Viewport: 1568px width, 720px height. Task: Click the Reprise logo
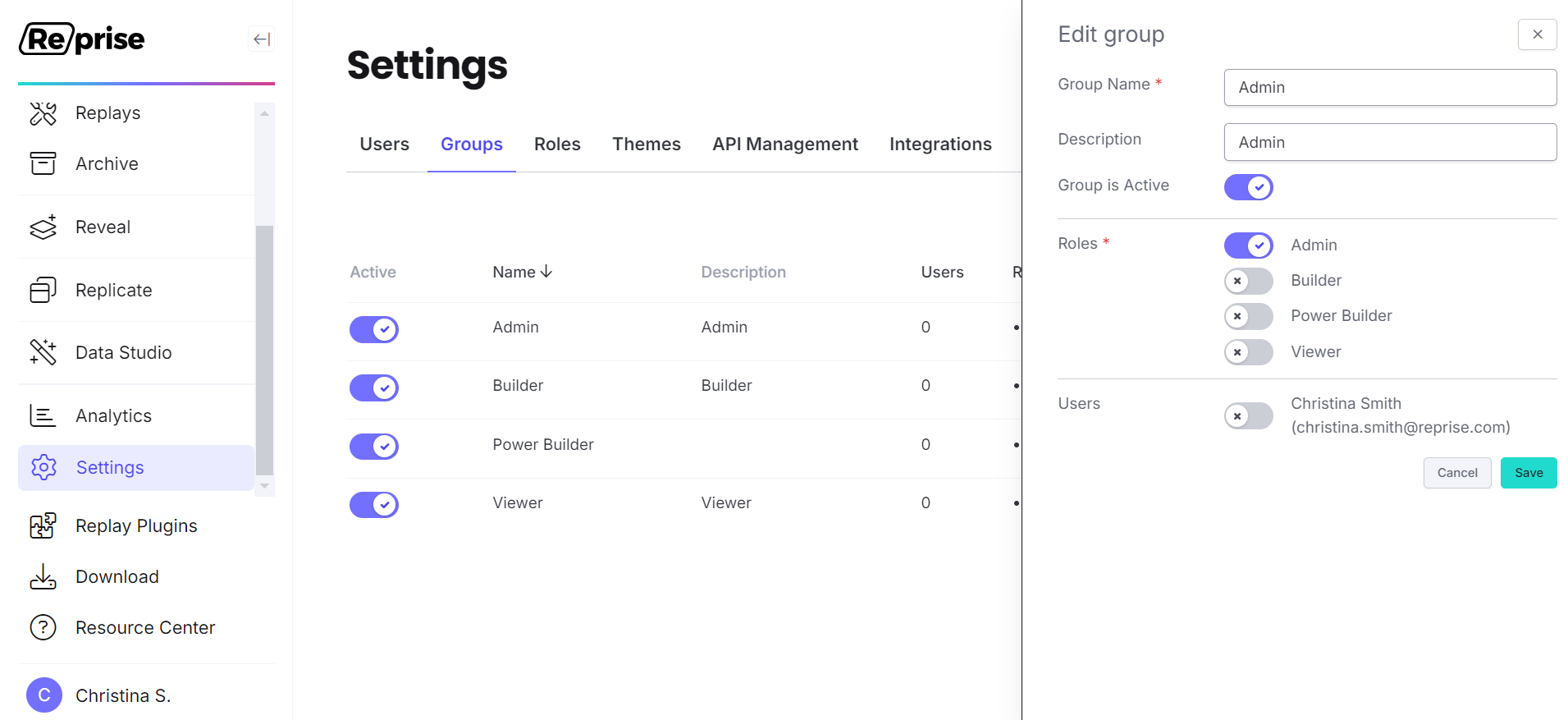point(81,39)
